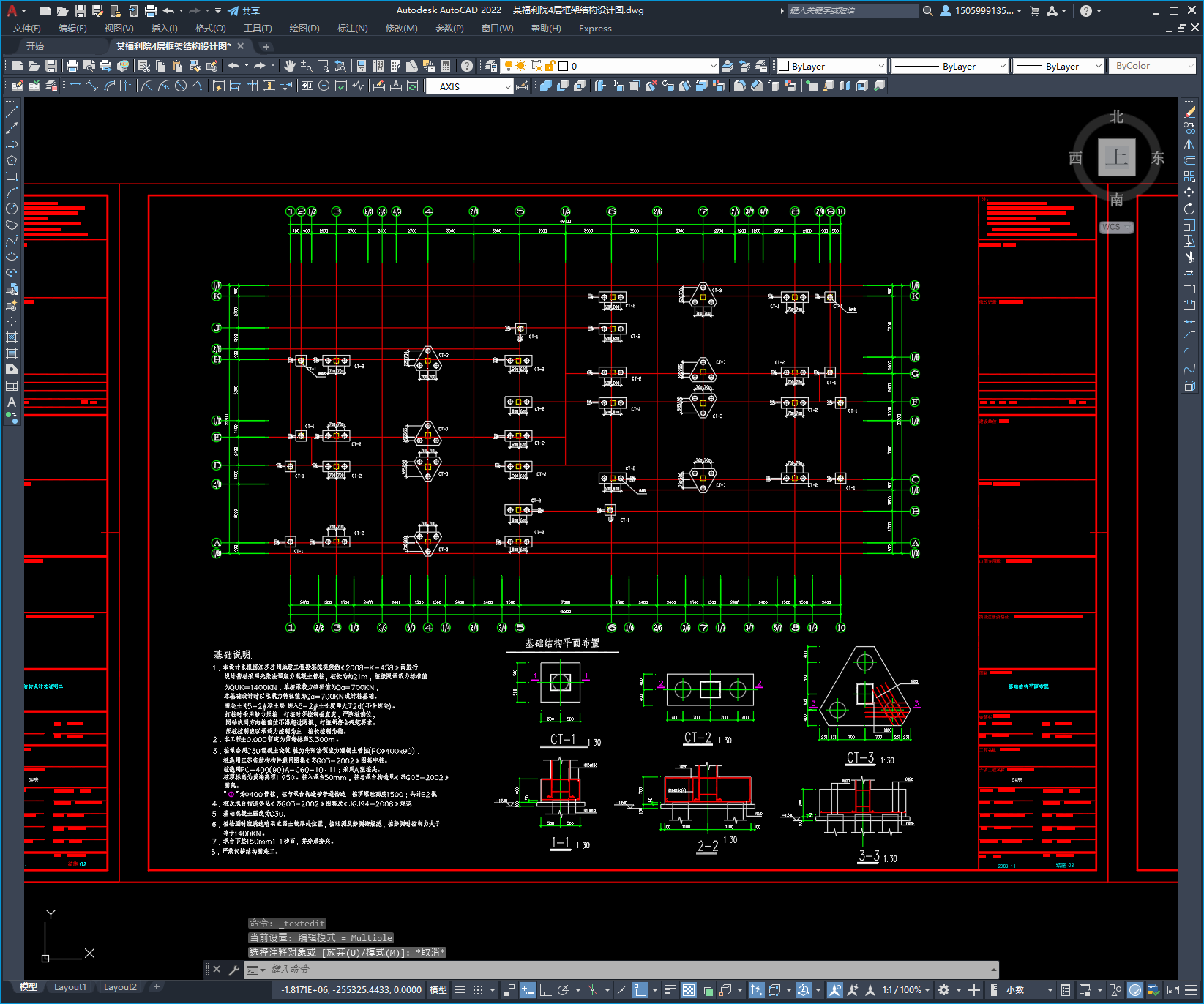Click the 共享 share button
The image size is (1204, 1004).
tap(244, 11)
